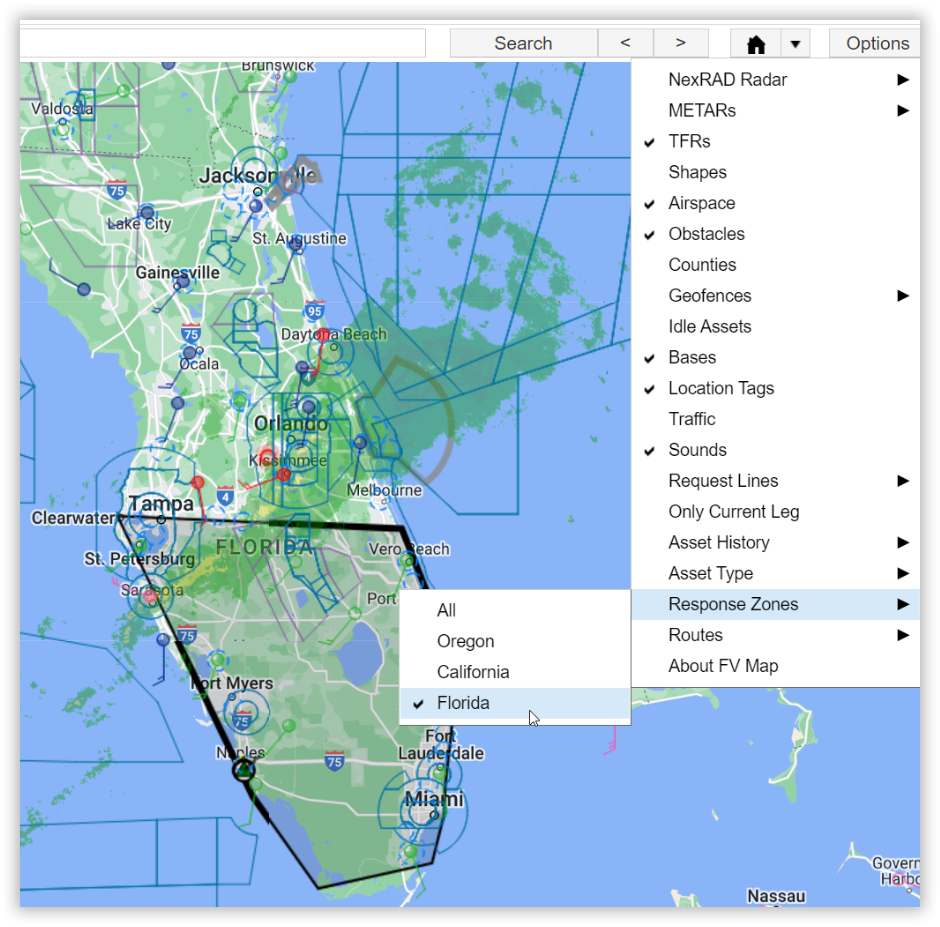This screenshot has height=927, width=940.
Task: Uncheck the TFRs option
Action: pos(776,142)
